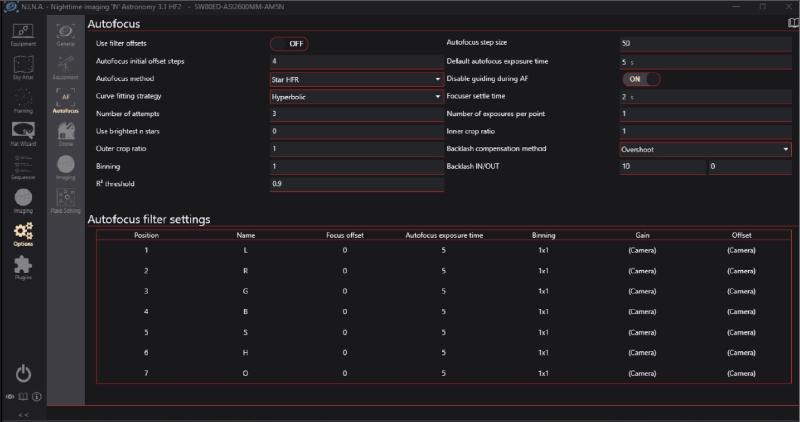800x422 pixels.
Task: Click Gain (Camera) for filter H
Action: tap(642, 353)
